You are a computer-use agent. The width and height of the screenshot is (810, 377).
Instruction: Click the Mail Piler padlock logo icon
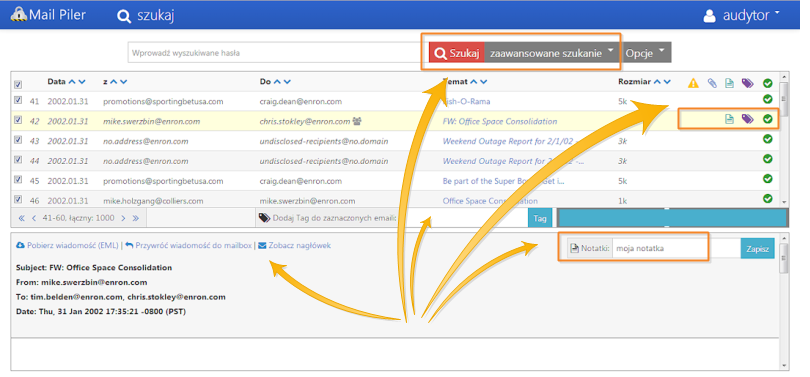19,14
